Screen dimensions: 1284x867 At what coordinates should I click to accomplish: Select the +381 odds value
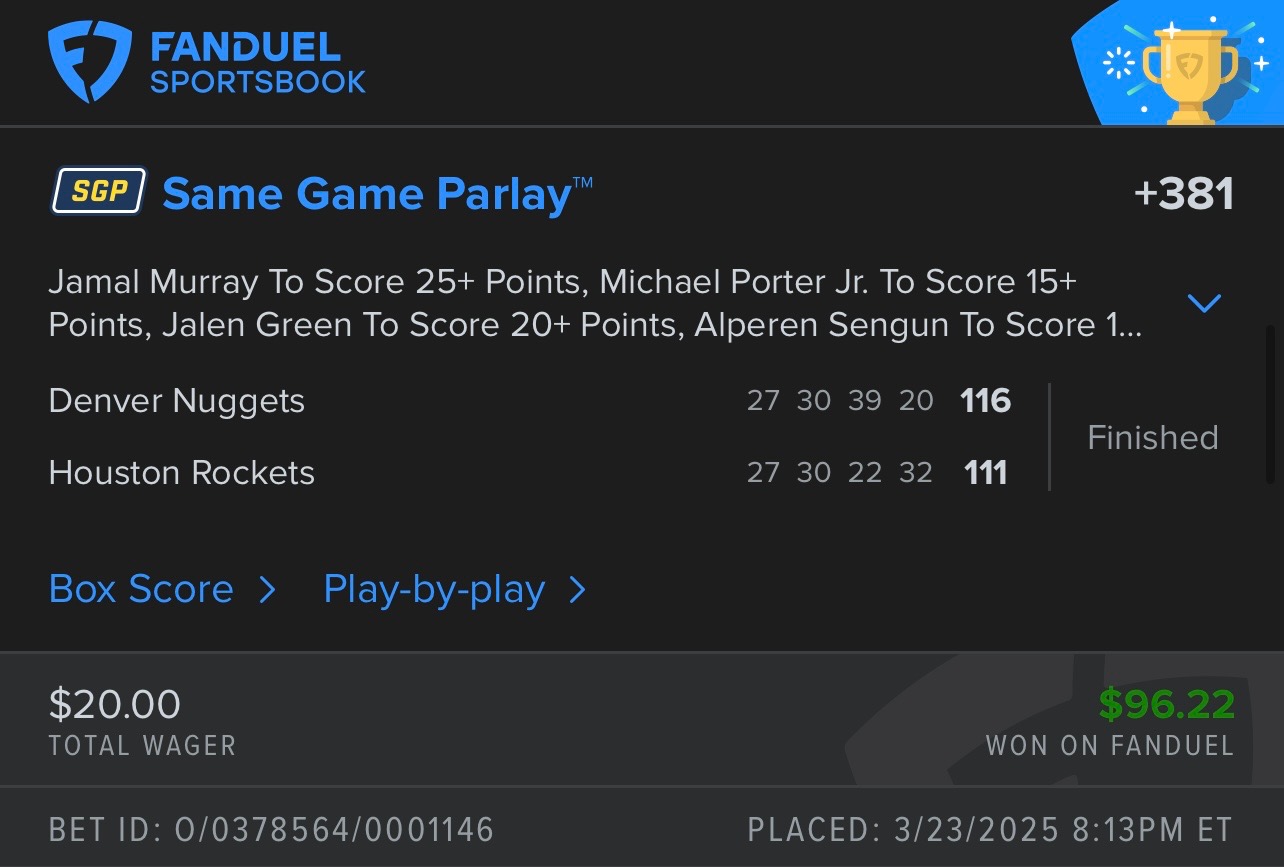[1183, 194]
